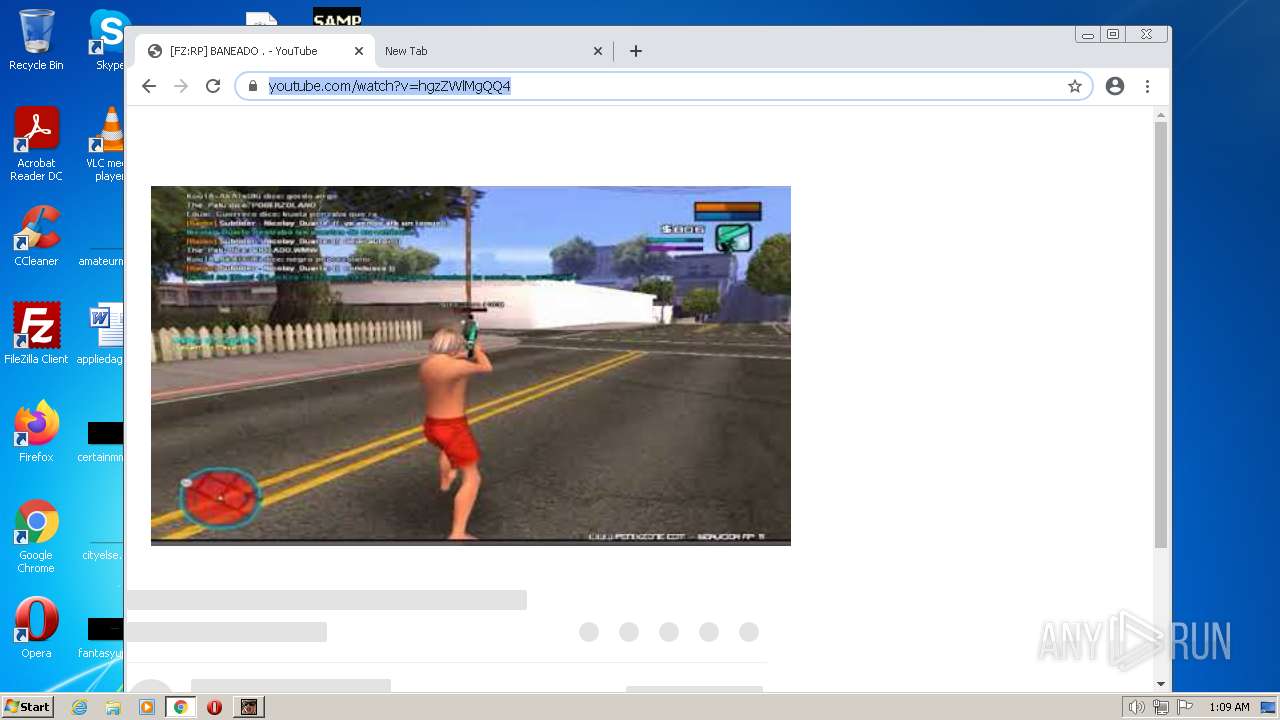Screen dimensions: 1280x720
Task: Launch Opera from the desktop
Action: [x=36, y=627]
